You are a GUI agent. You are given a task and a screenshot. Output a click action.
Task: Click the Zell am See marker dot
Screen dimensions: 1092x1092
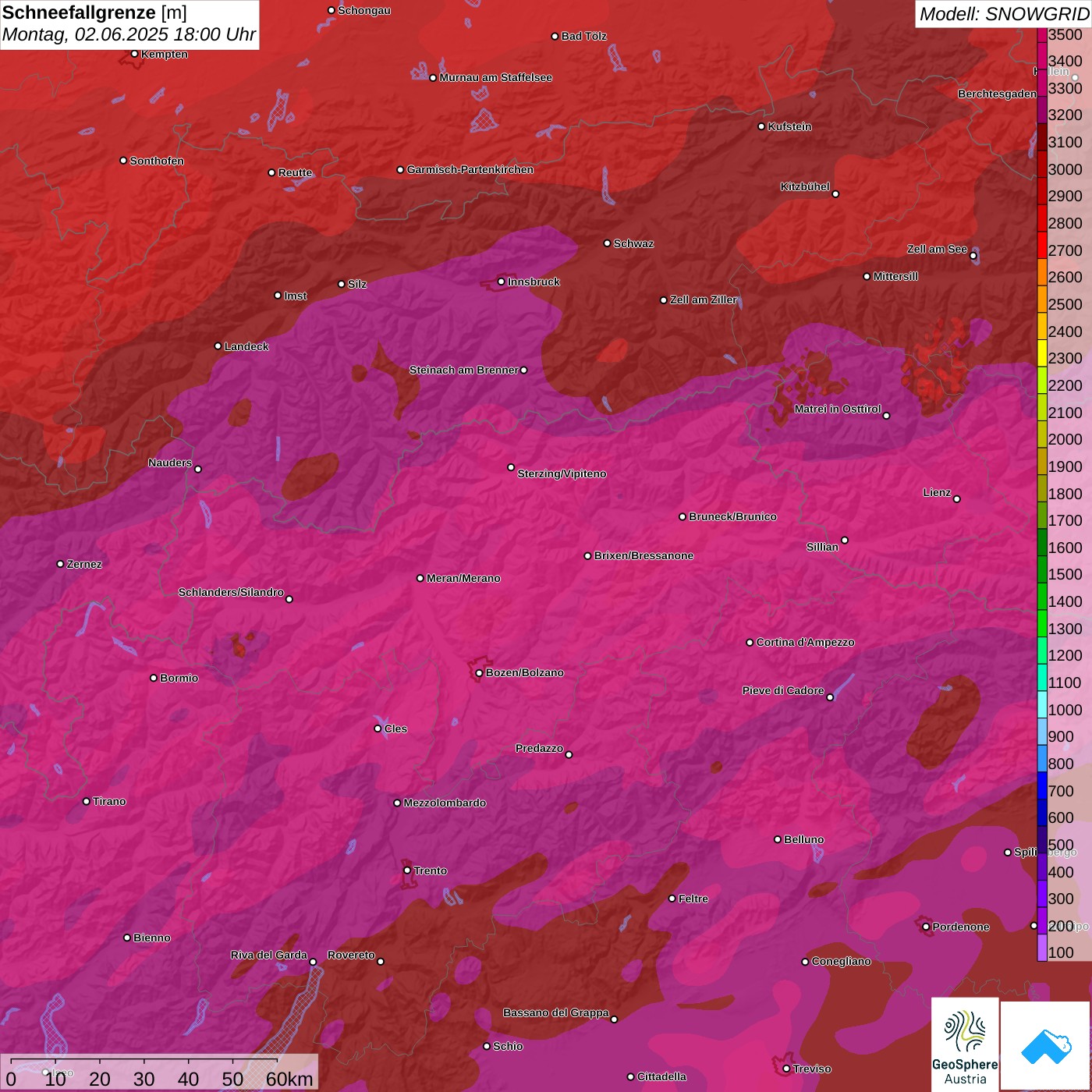[x=973, y=256]
